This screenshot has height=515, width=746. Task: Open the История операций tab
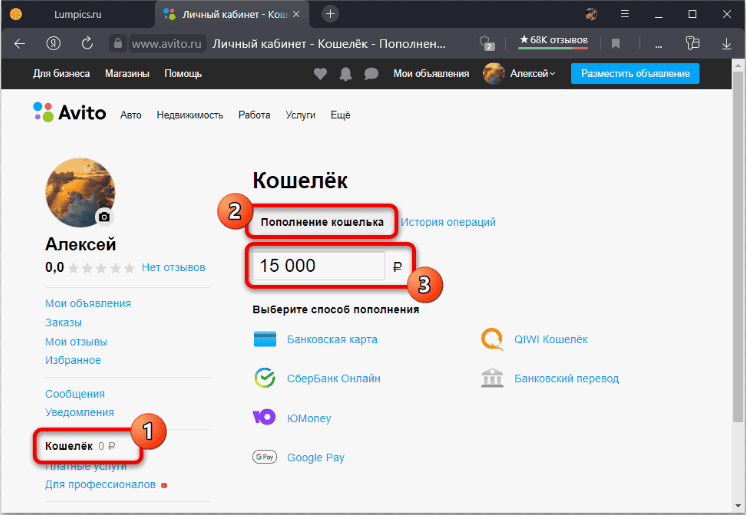click(x=448, y=222)
